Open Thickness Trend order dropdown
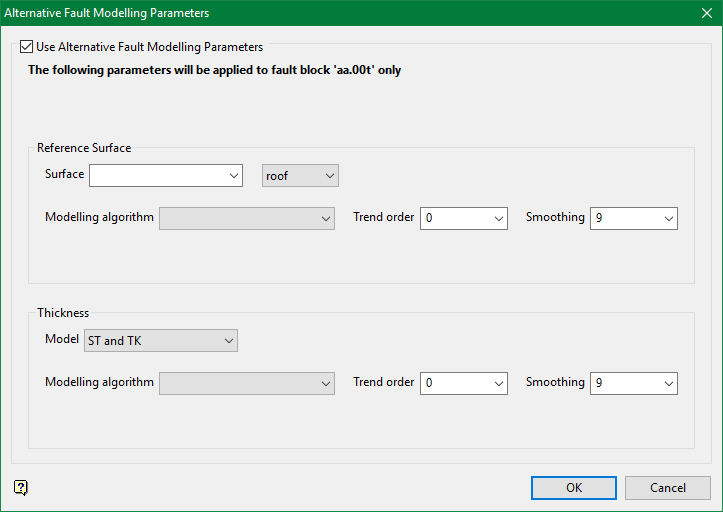Image resolution: width=723 pixels, height=512 pixels. [498, 383]
